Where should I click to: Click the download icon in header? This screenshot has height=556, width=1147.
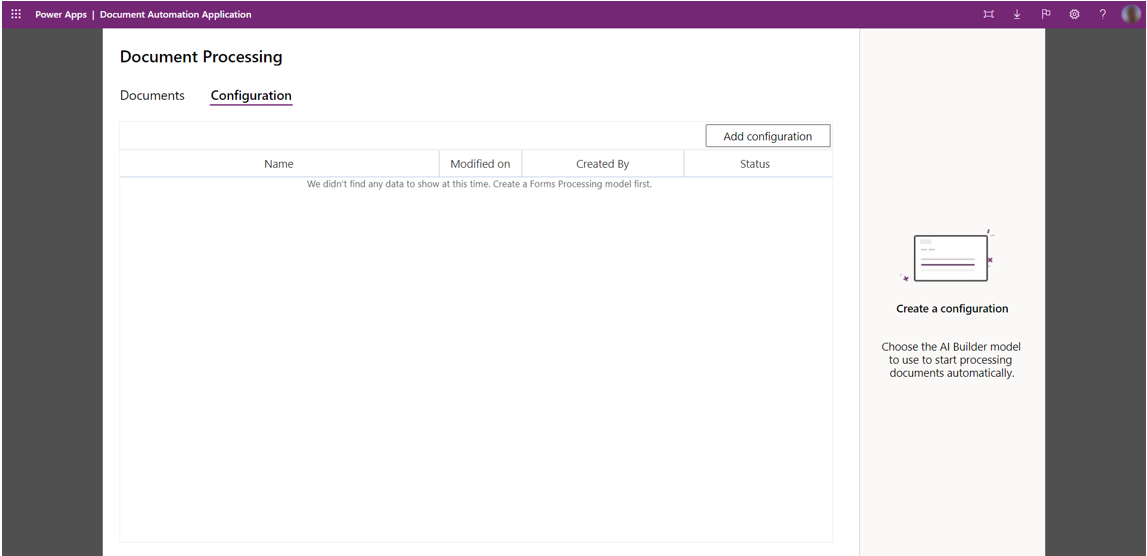tap(1017, 14)
